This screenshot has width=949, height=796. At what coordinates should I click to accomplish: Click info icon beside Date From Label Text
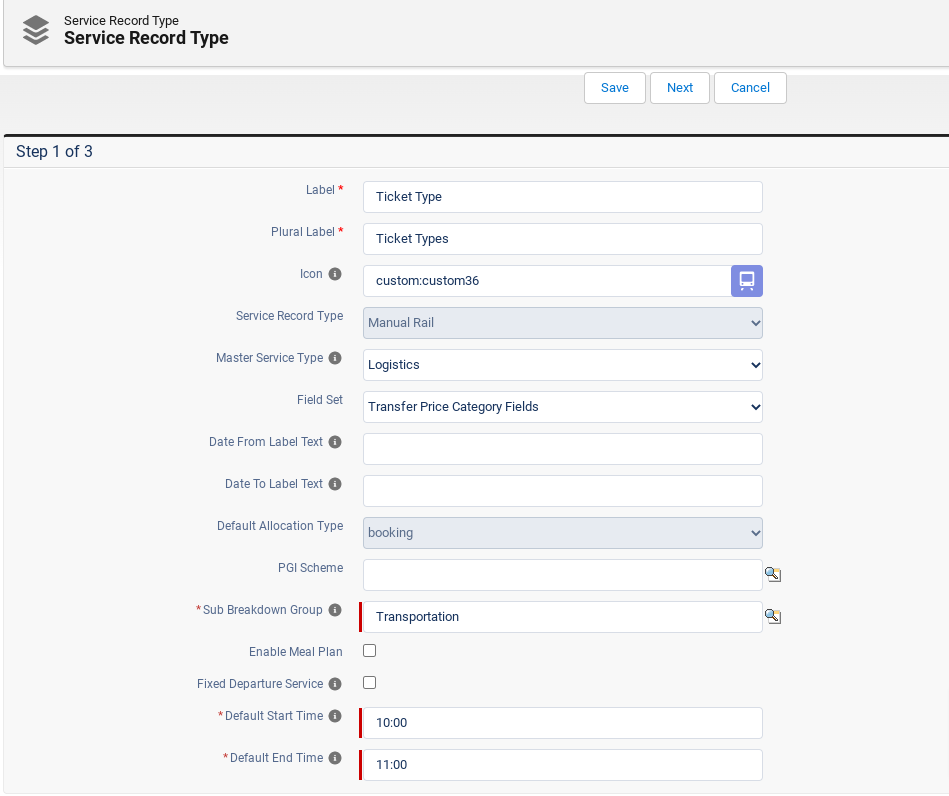coord(335,442)
